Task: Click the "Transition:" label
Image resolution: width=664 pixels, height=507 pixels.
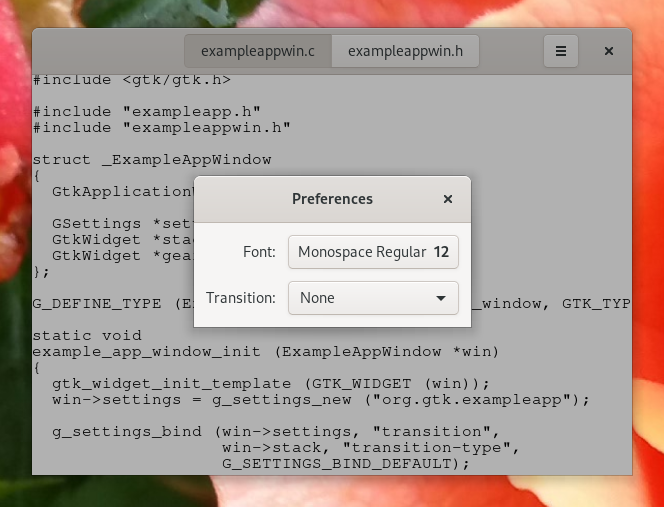Action: (x=241, y=298)
